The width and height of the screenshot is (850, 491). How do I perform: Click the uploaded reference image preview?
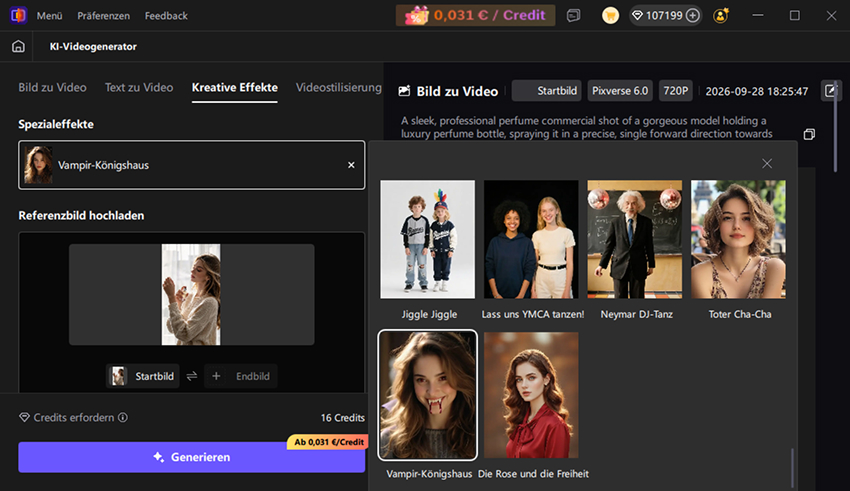191,294
